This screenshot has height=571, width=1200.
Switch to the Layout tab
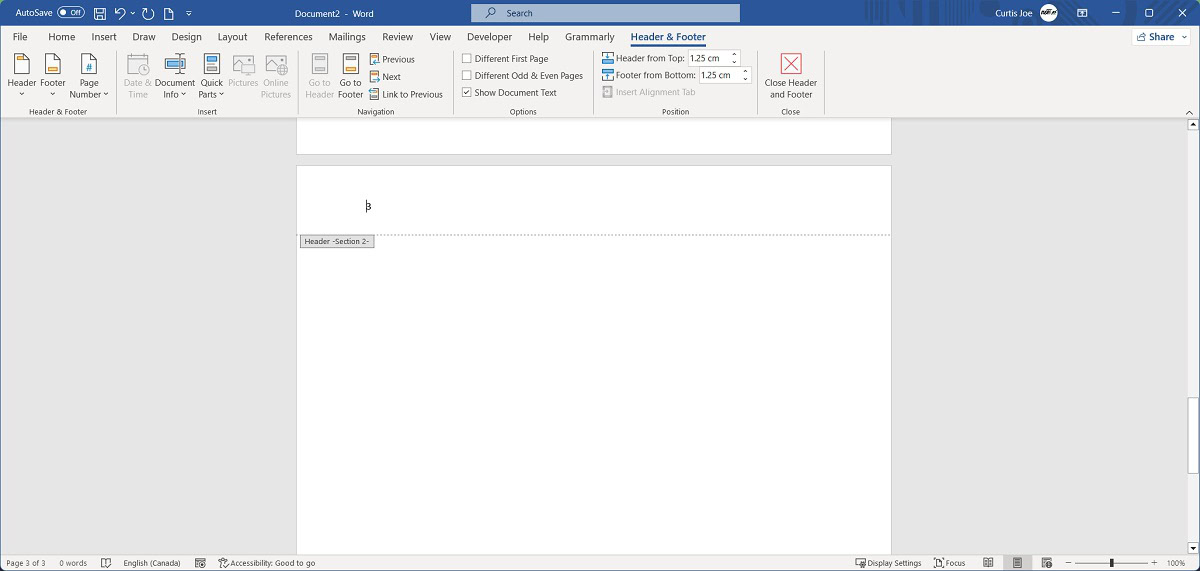pos(232,37)
